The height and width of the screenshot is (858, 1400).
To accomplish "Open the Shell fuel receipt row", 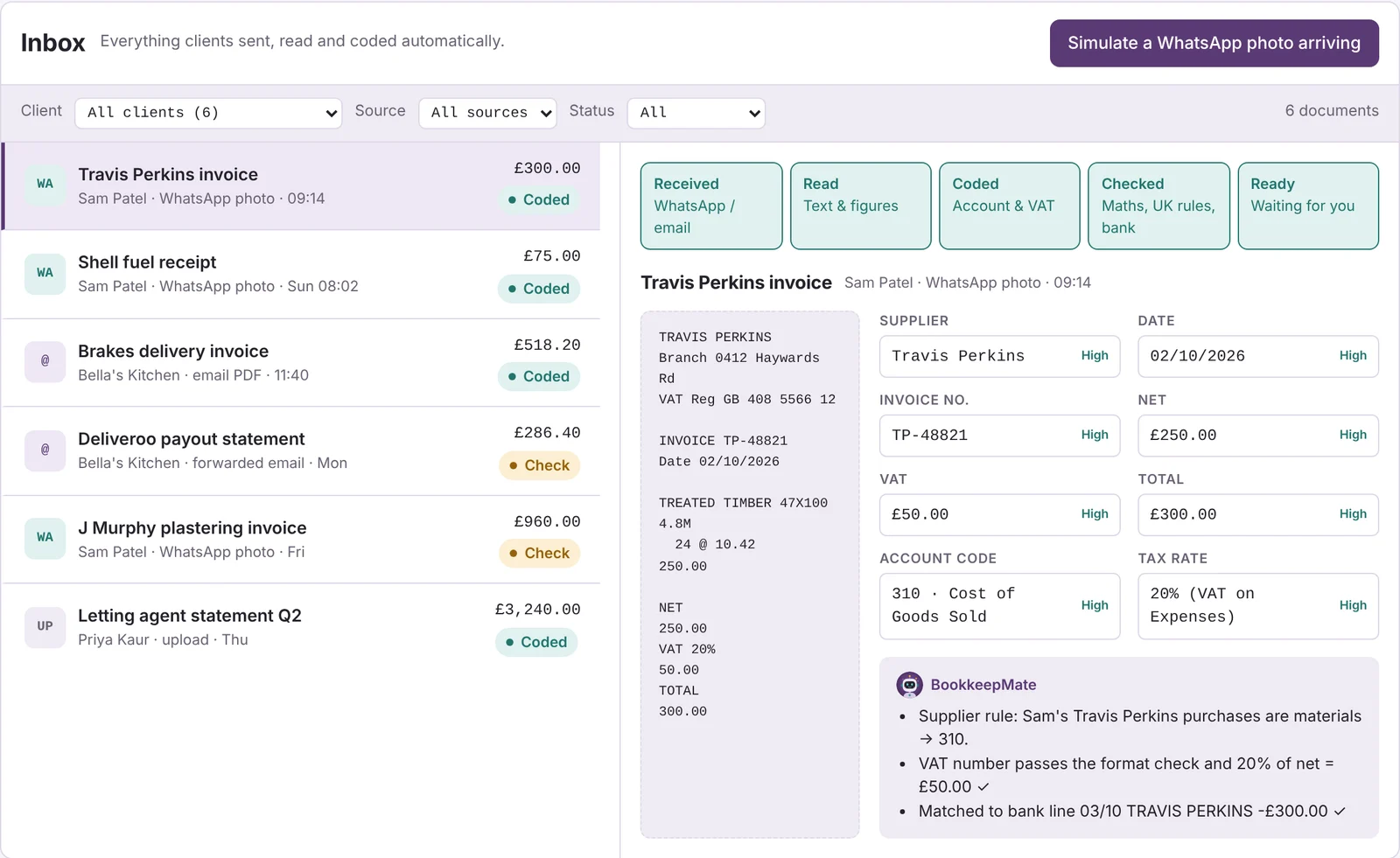I will [302, 275].
